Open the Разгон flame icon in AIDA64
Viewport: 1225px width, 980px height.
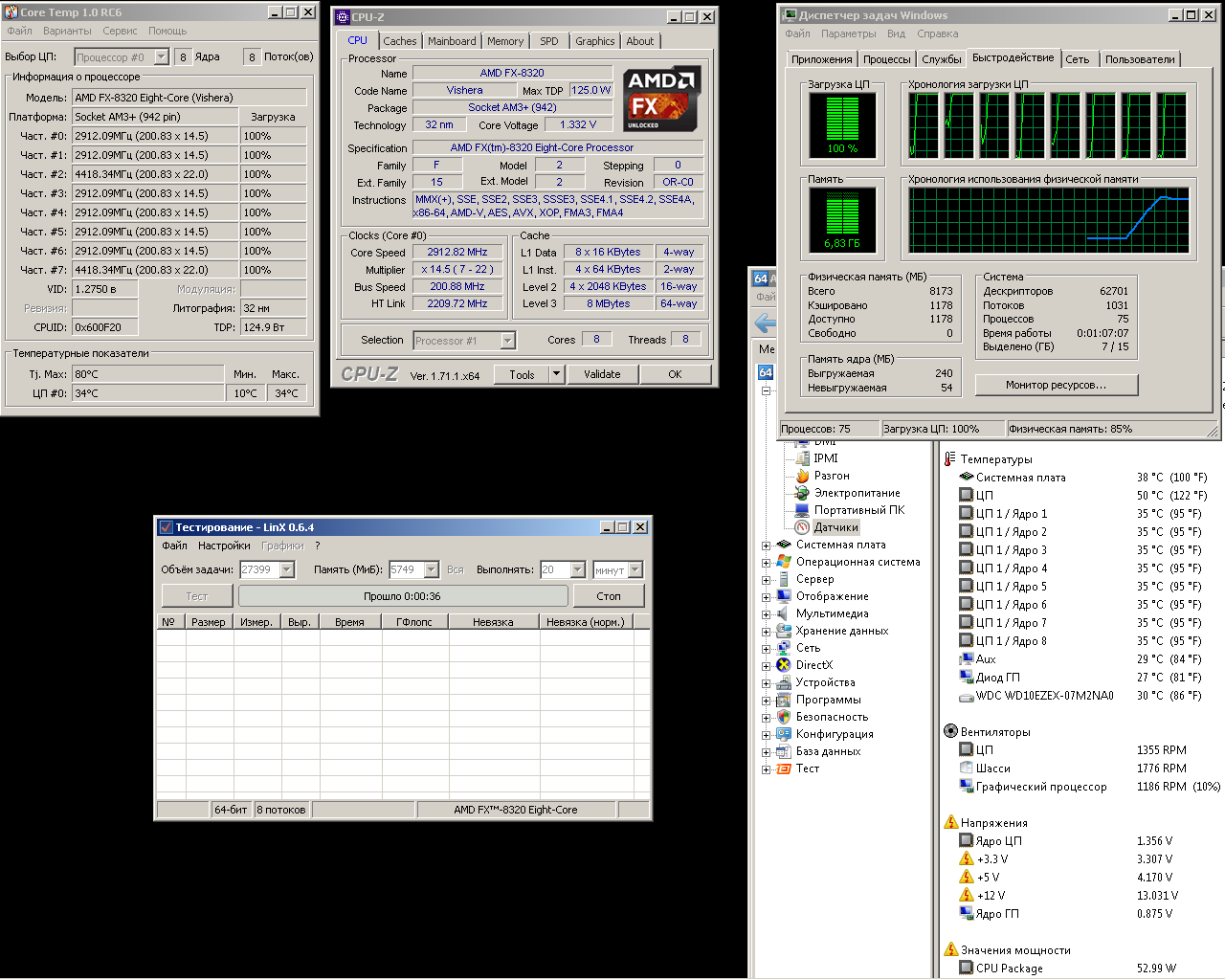[x=802, y=476]
